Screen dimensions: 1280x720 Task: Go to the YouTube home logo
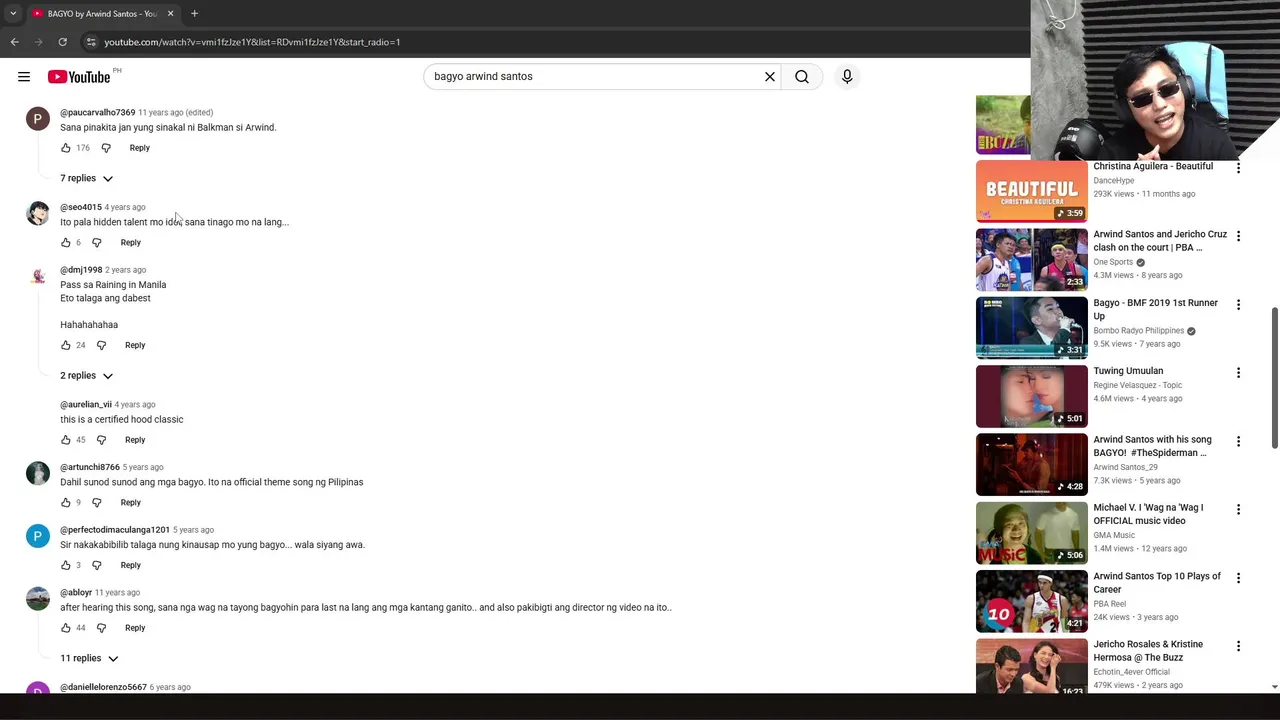(x=79, y=77)
